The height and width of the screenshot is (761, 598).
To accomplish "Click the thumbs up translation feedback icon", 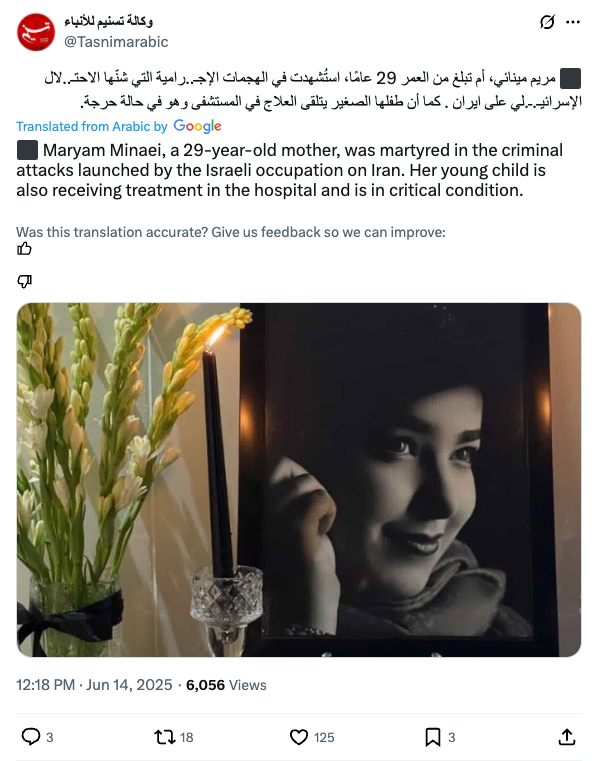I will (24, 249).
